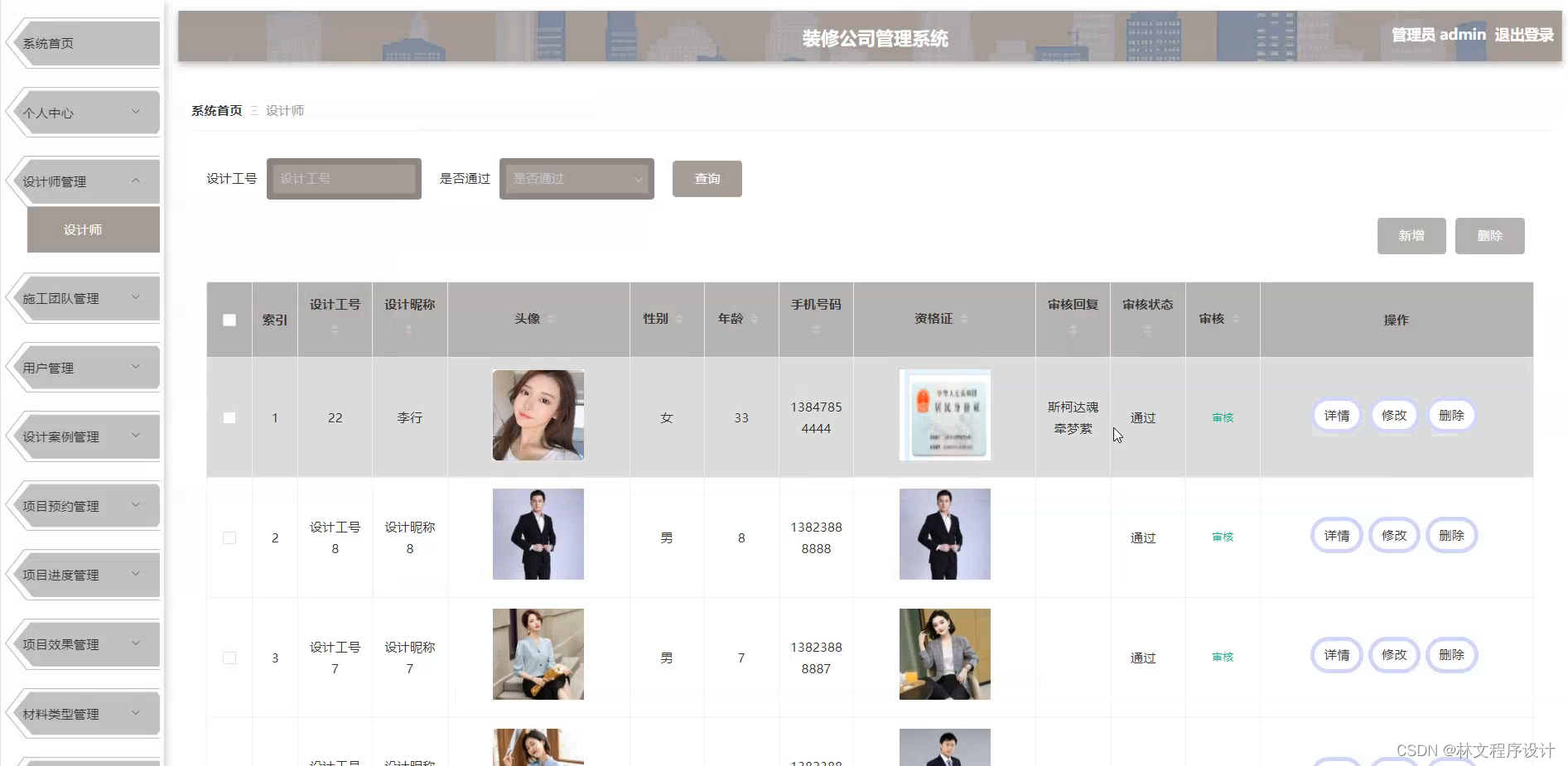Expand 施工团队管理 sidebar menu
This screenshot has height=766, width=1568.
[84, 297]
